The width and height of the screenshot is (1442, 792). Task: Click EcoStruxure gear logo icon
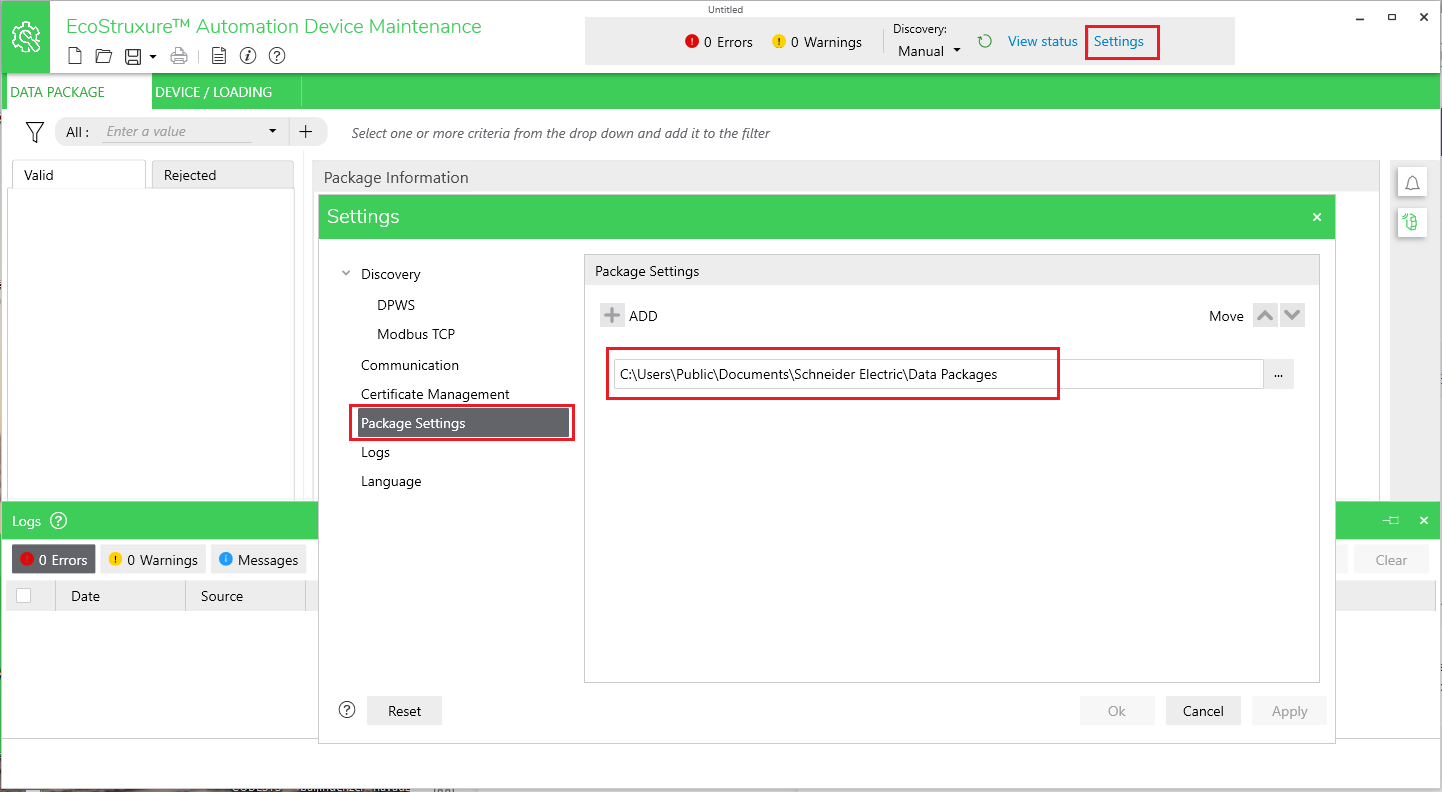[27, 38]
